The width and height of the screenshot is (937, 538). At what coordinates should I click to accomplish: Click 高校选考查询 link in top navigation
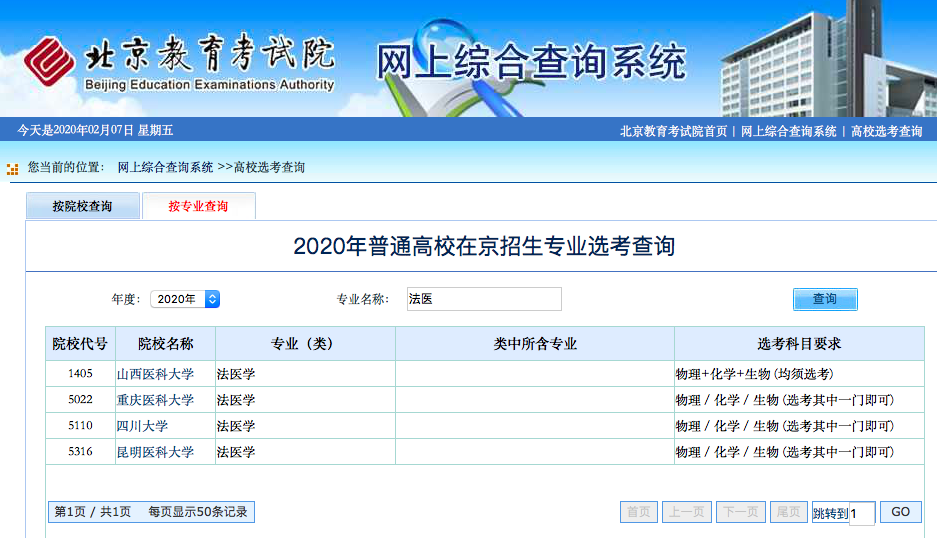point(886,131)
